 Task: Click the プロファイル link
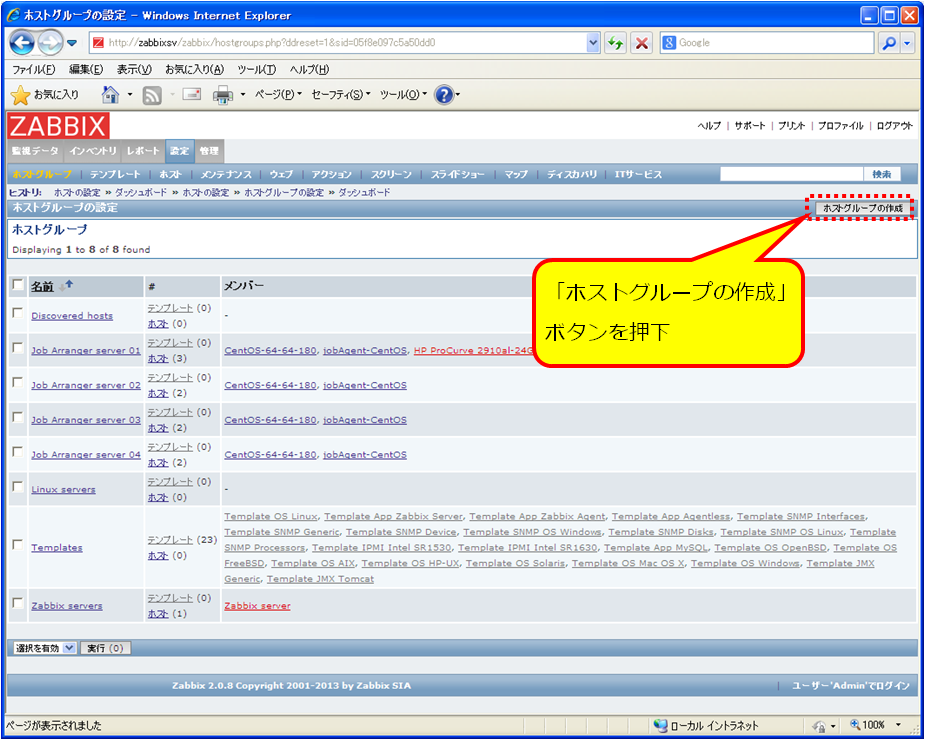click(x=840, y=126)
